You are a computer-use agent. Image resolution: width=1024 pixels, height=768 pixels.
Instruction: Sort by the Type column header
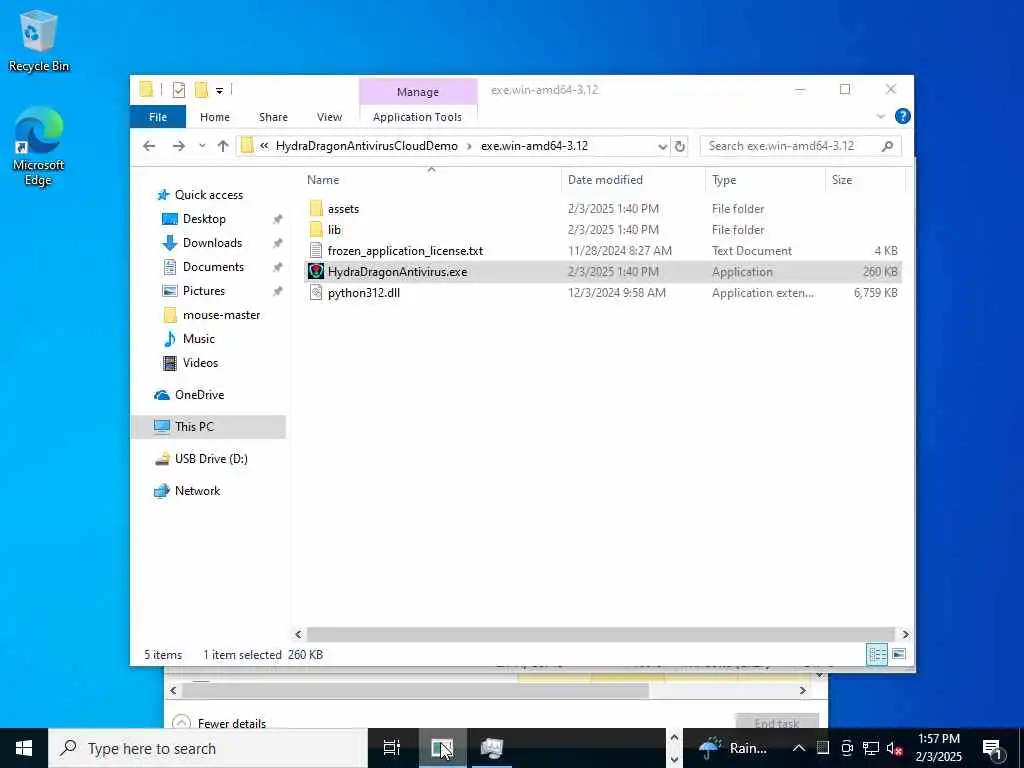tap(724, 180)
